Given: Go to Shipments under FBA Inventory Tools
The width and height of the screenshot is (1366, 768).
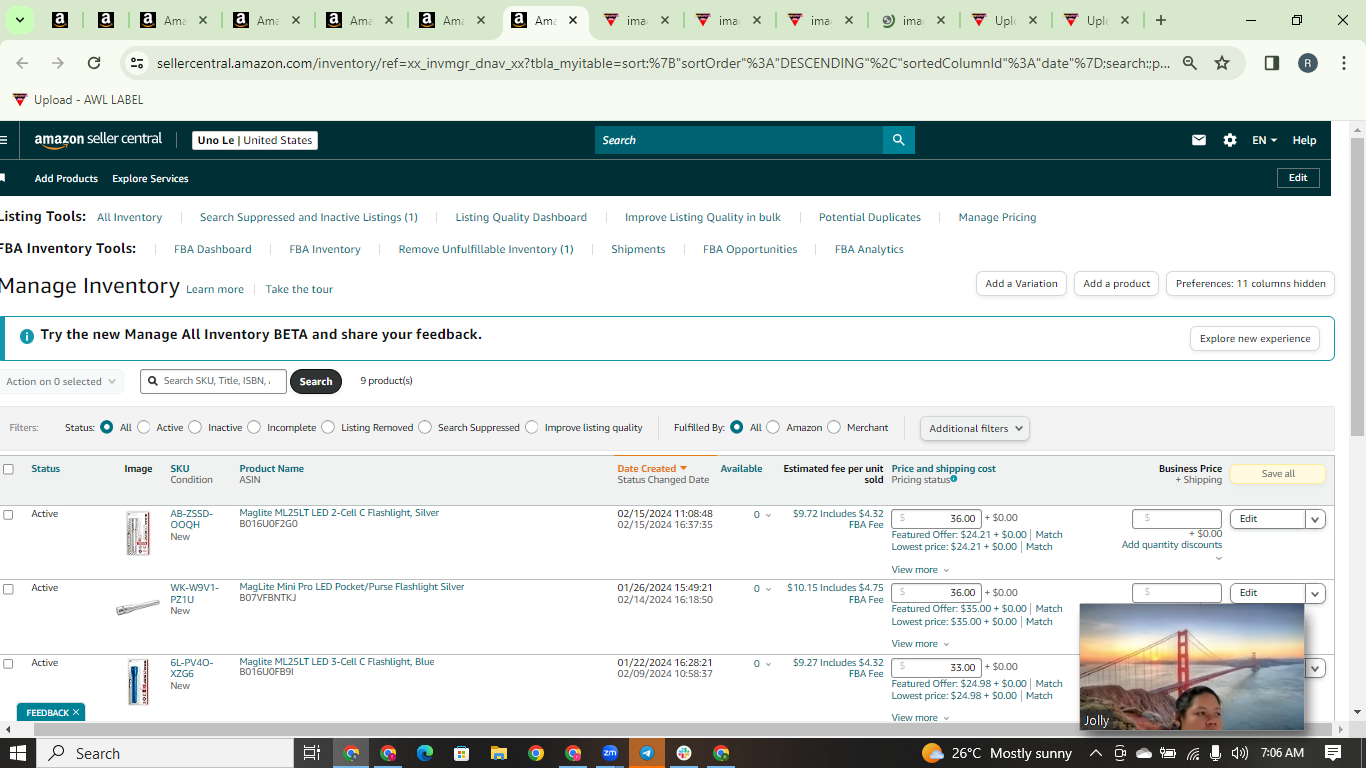Looking at the screenshot, I should [x=638, y=249].
